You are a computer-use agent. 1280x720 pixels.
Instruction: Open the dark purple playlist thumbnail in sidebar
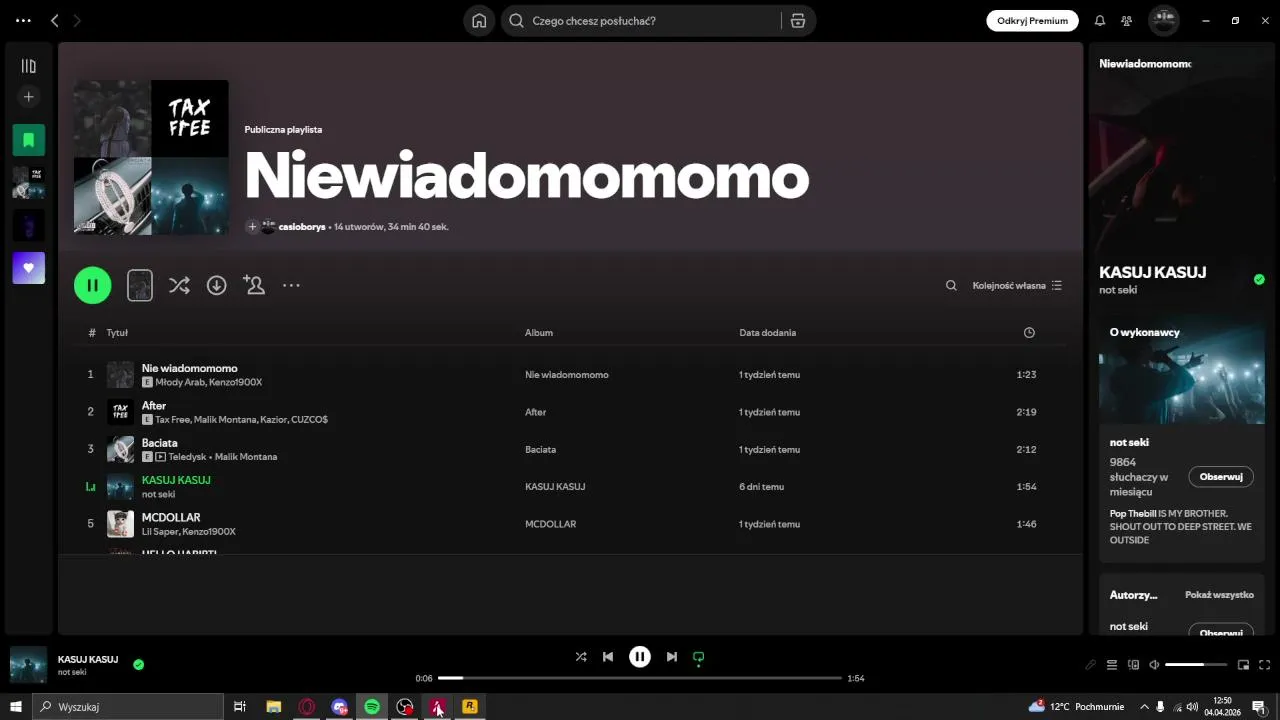pyautogui.click(x=29, y=225)
